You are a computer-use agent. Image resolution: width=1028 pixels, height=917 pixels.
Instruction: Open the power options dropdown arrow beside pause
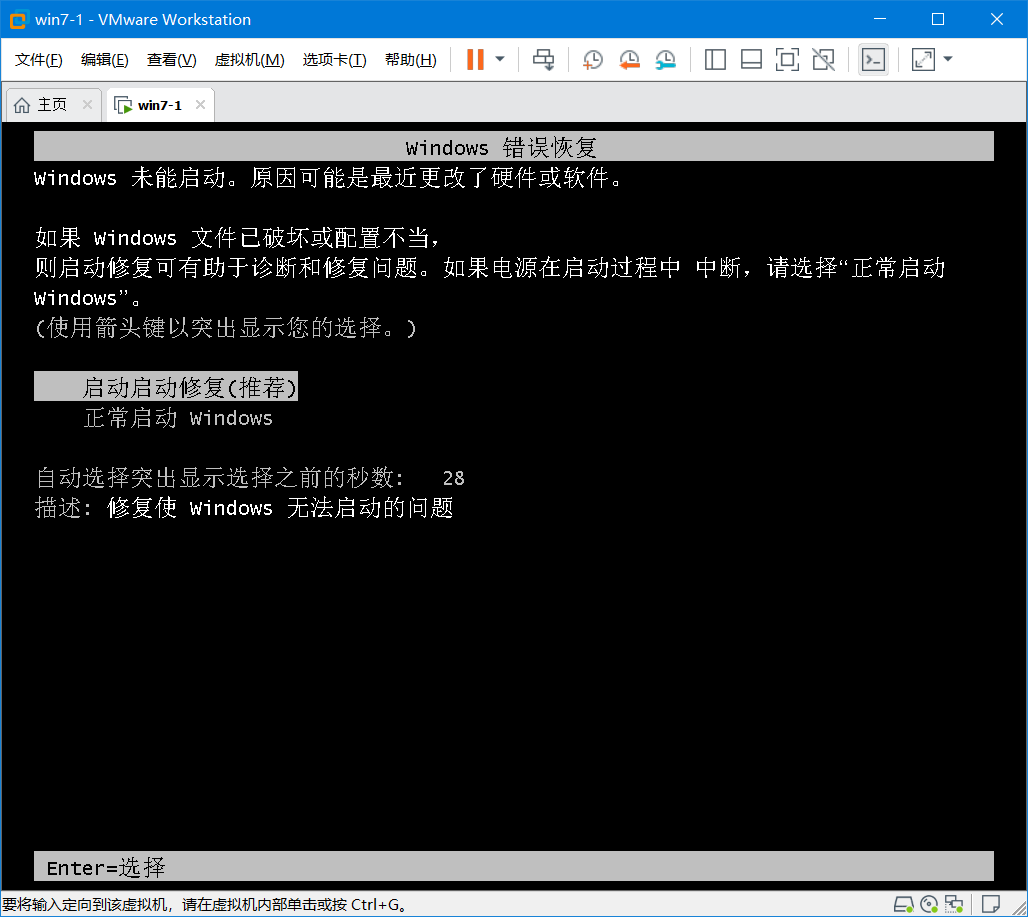(500, 60)
